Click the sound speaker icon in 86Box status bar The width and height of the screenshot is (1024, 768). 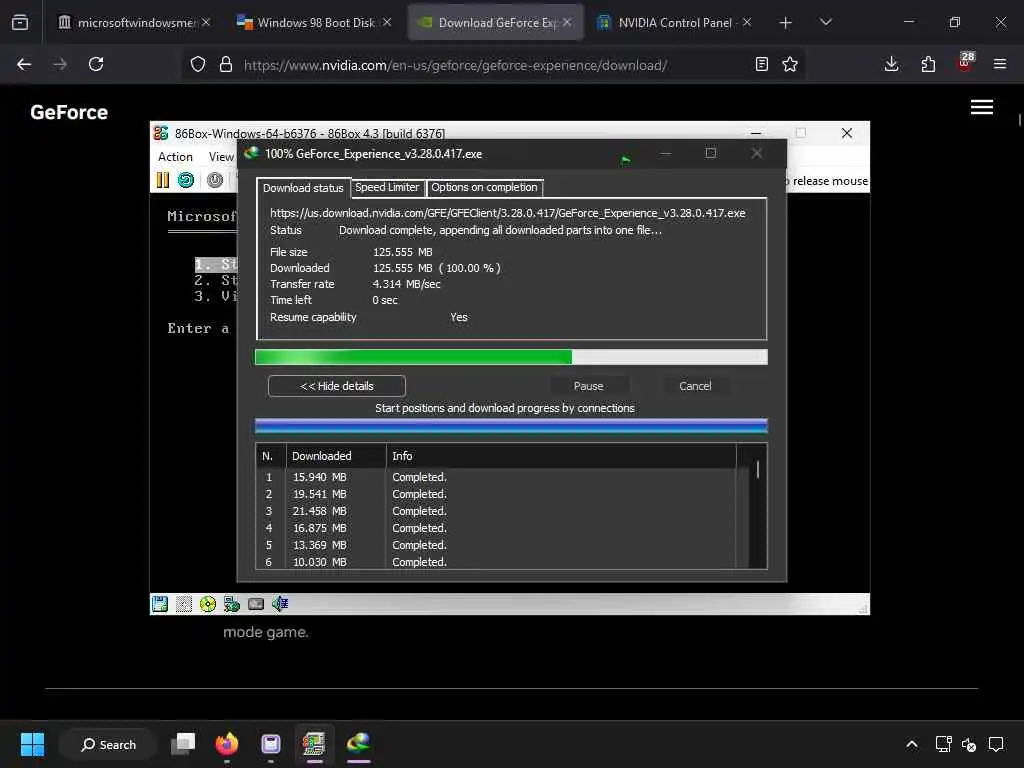tap(280, 604)
